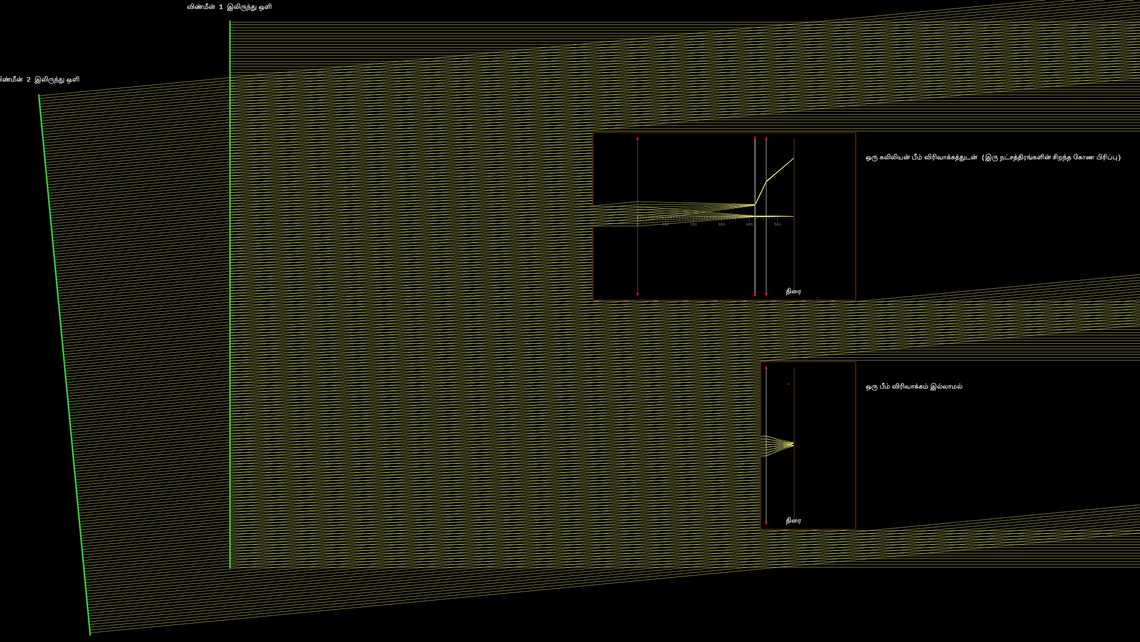Select the white middle lens in upper inset
This screenshot has height=642, width=1140.
pyautogui.click(x=755, y=250)
